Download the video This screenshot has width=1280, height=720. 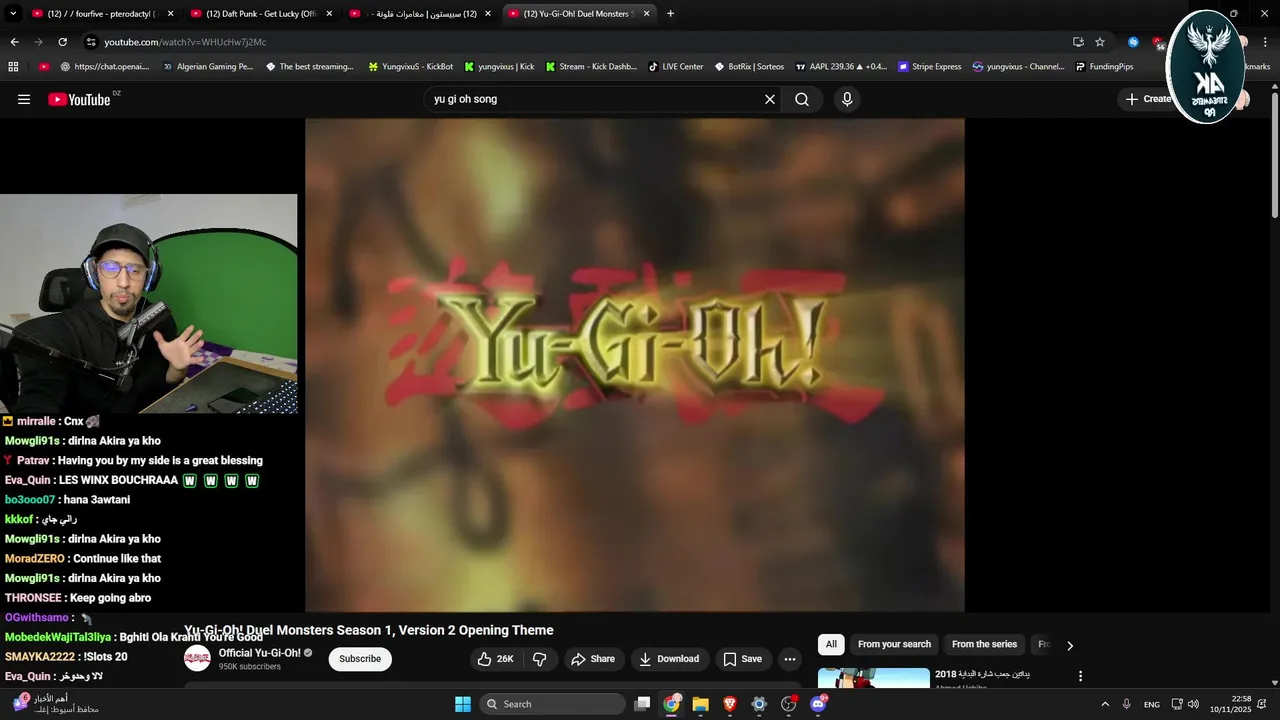[669, 659]
